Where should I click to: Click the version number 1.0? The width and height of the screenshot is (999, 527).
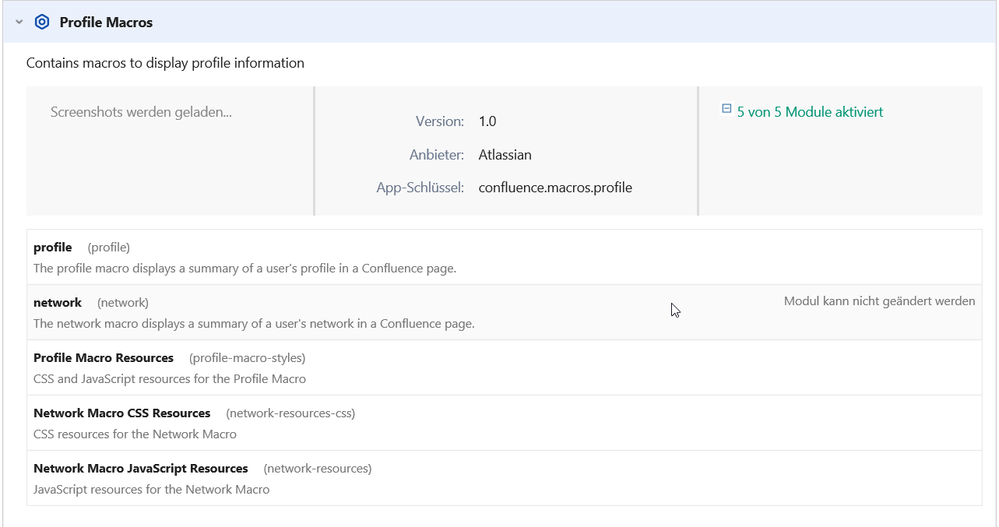coord(487,122)
